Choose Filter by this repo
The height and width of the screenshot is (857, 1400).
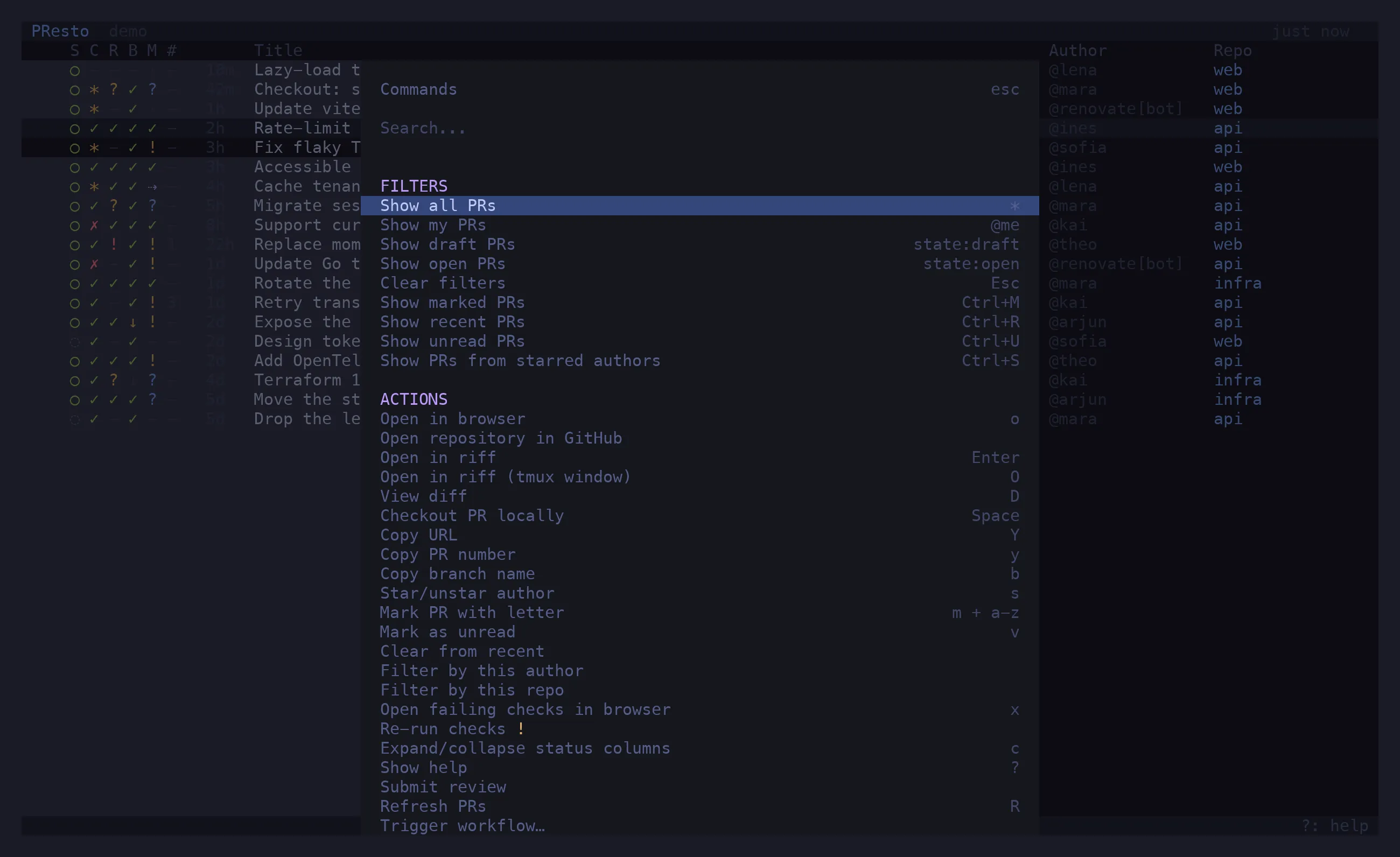click(699, 690)
